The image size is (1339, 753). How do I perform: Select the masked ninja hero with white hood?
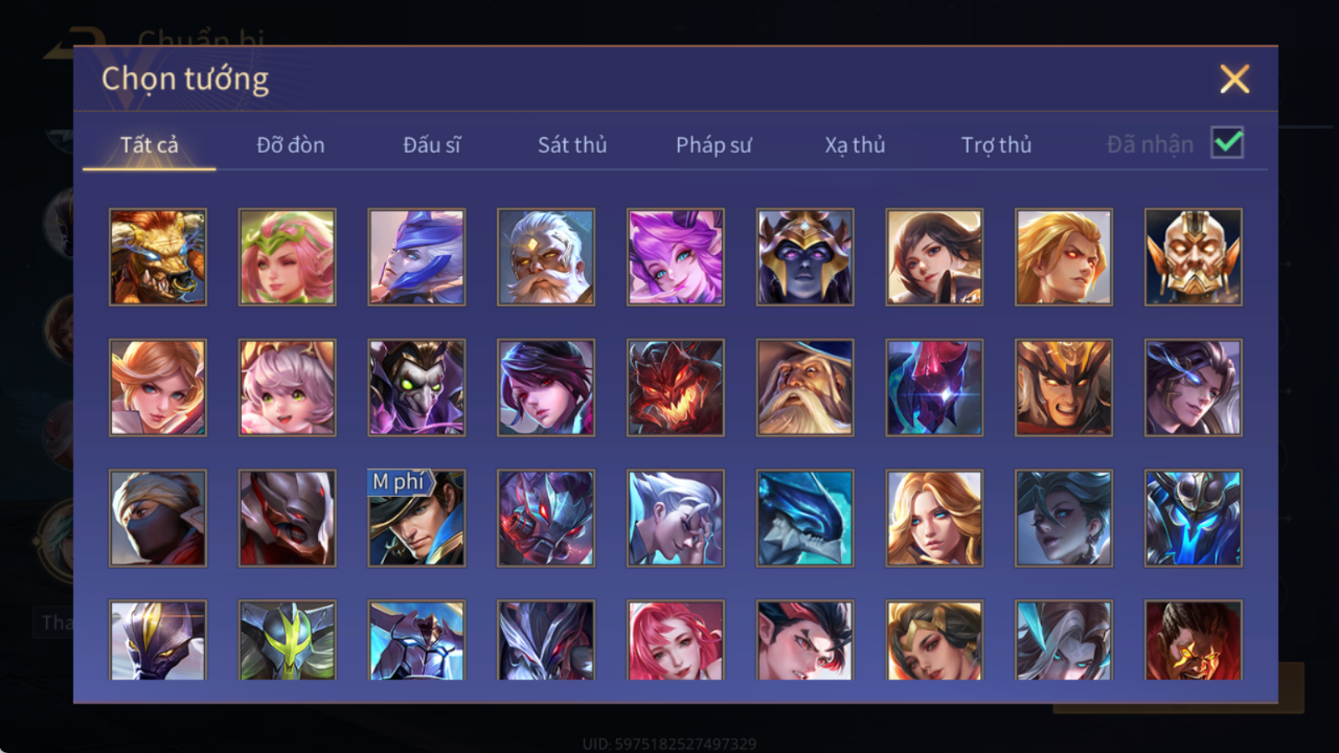[x=158, y=518]
